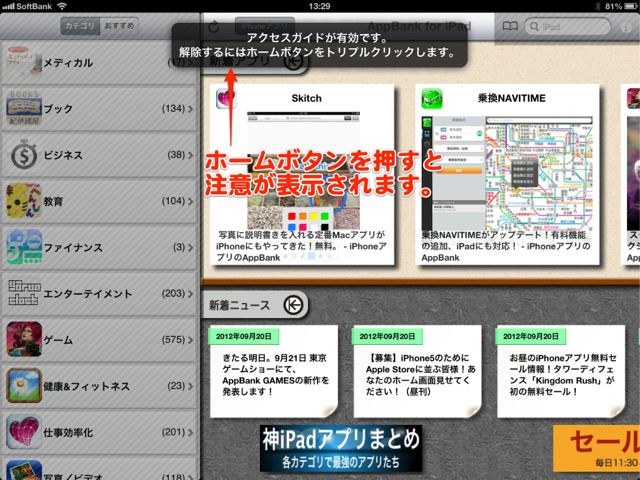Viewport: 640px width, 480px height.
Task: Open the 神iPadアプリまとめ banner
Action: (x=341, y=449)
